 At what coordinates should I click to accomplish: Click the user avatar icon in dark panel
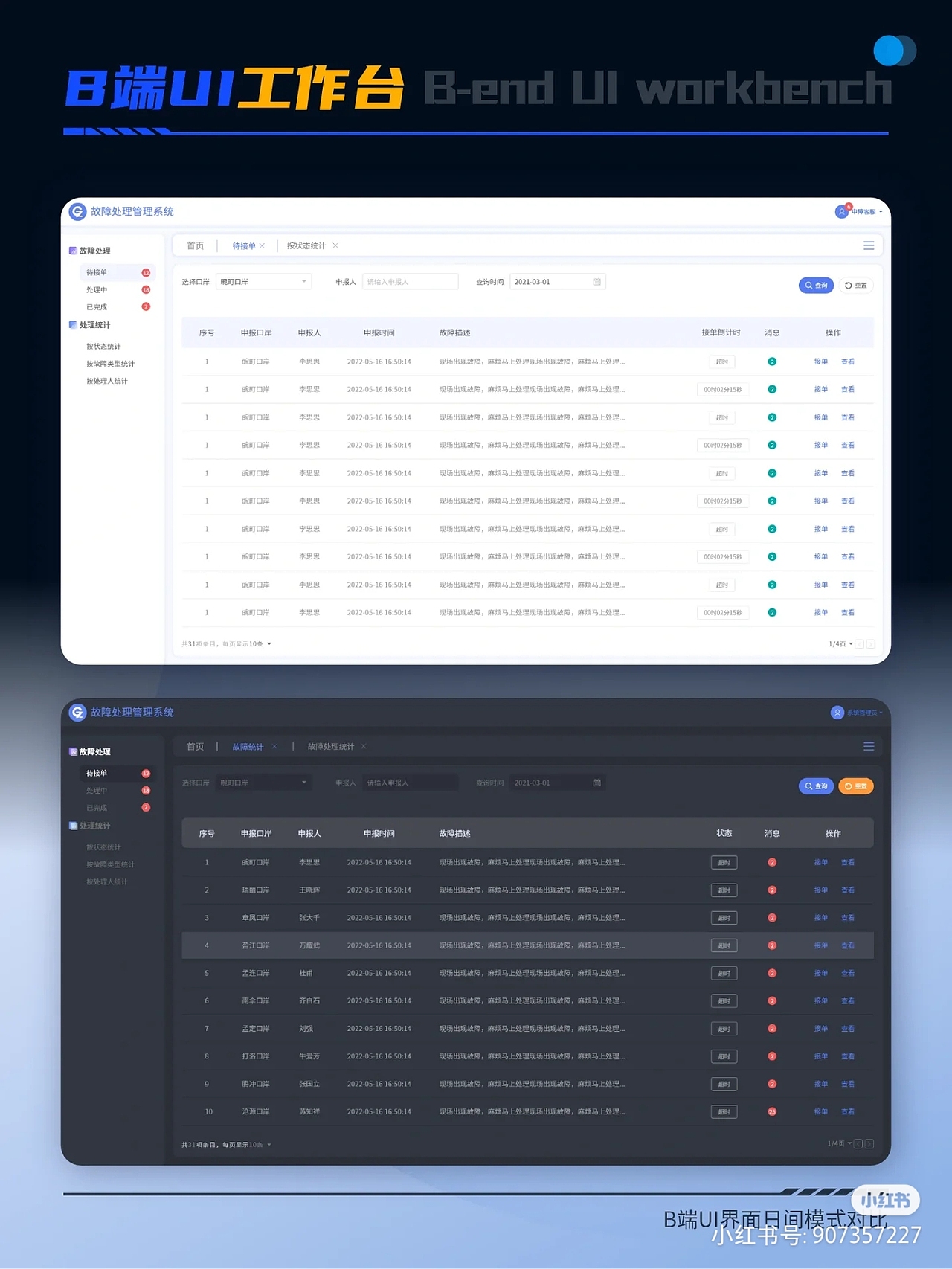click(837, 713)
